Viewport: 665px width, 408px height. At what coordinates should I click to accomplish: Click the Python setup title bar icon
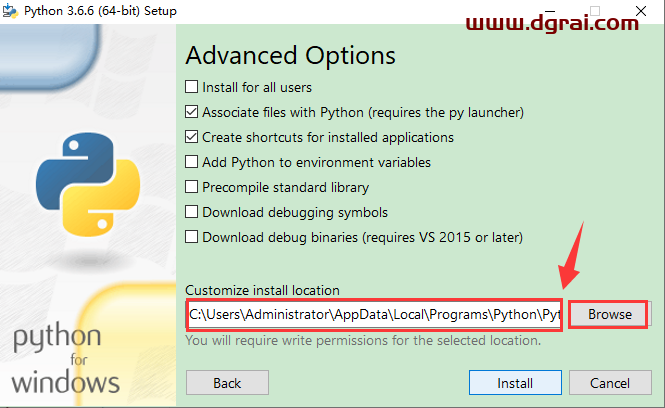pos(10,11)
